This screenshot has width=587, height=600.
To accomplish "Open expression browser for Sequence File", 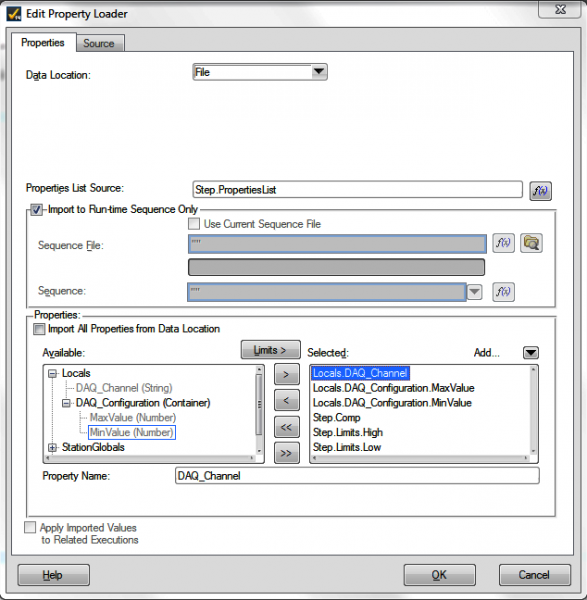I will 503,243.
